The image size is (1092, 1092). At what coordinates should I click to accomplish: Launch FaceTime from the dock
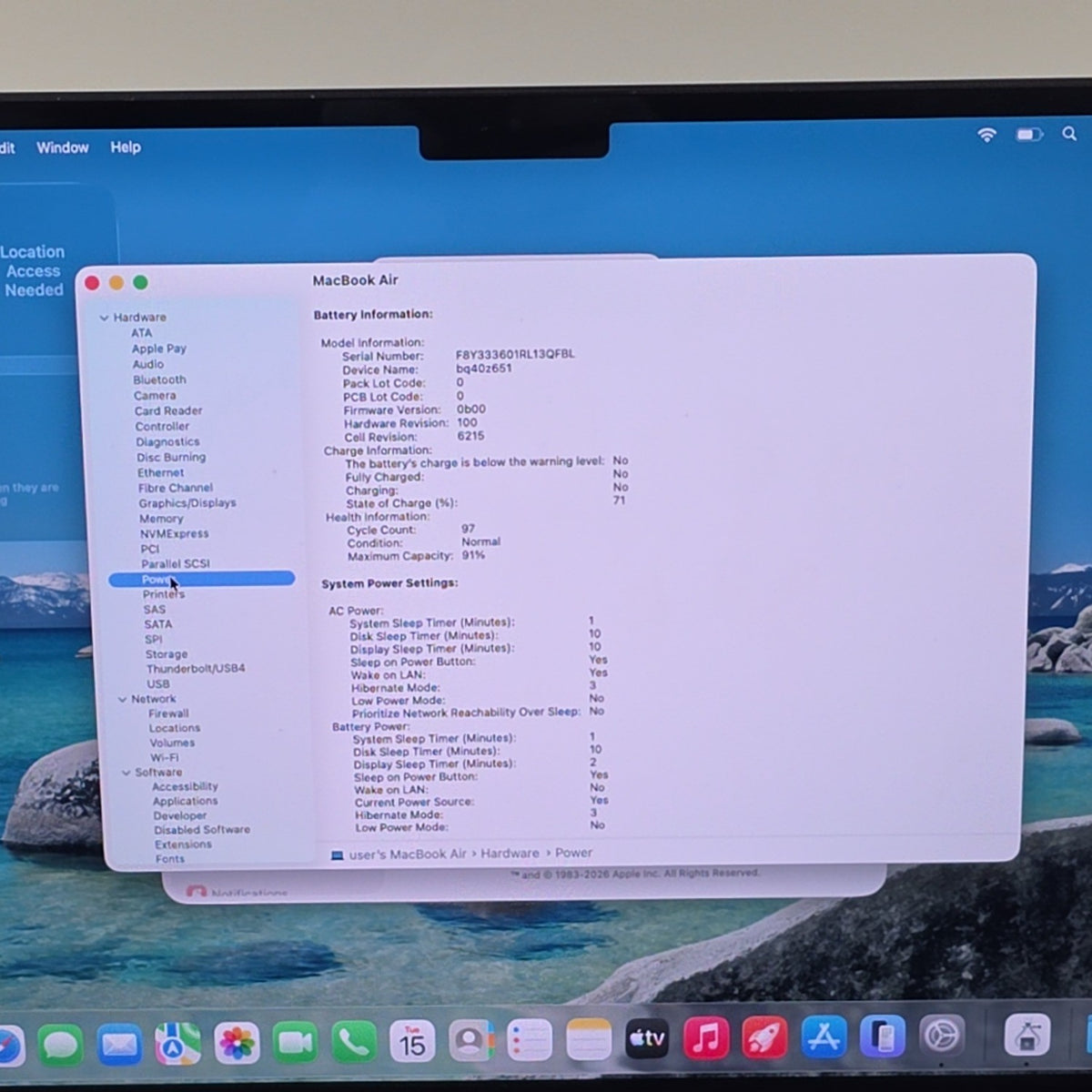[295, 1043]
